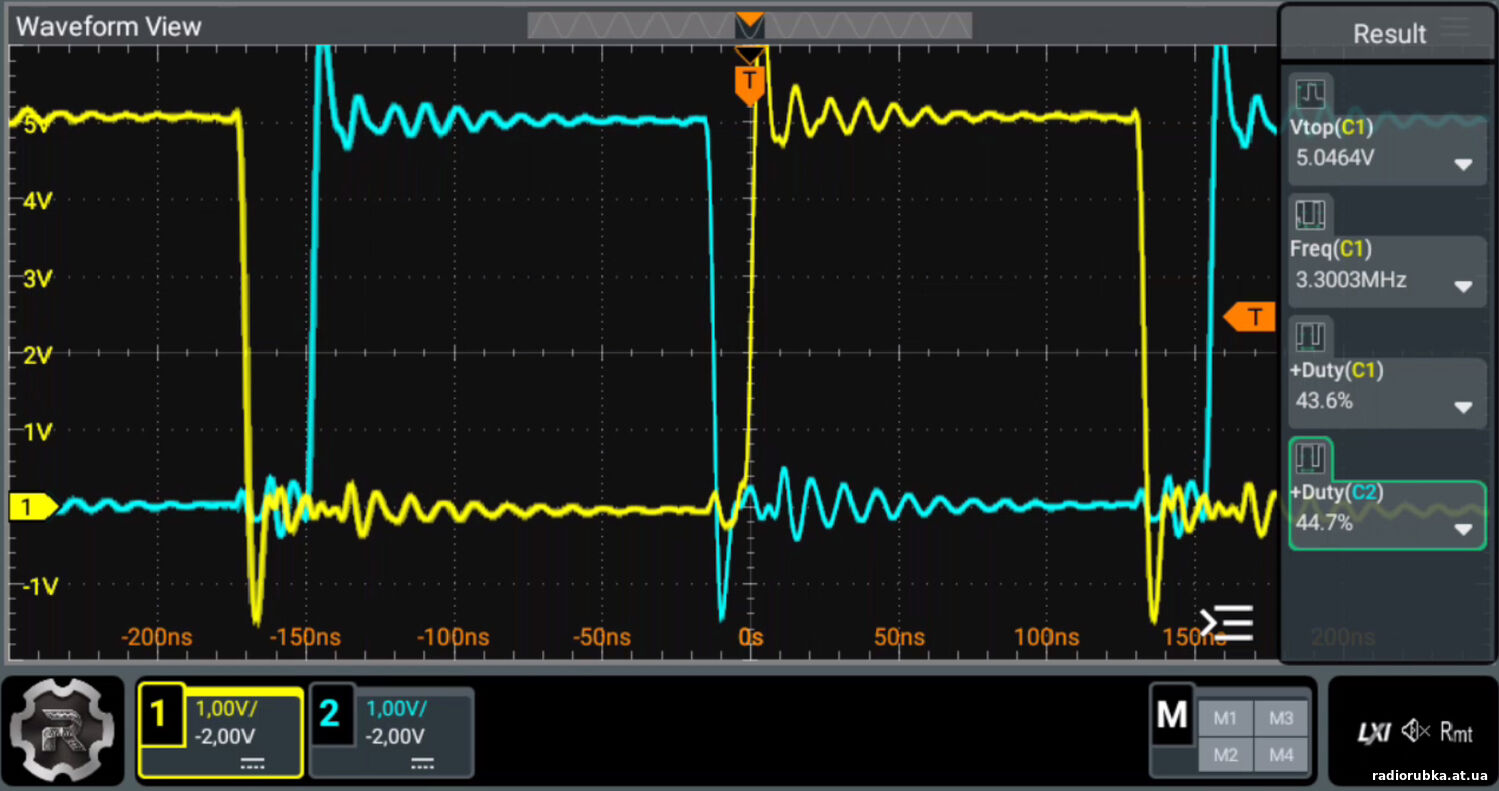Click the LXI network status icon

tap(1373, 733)
